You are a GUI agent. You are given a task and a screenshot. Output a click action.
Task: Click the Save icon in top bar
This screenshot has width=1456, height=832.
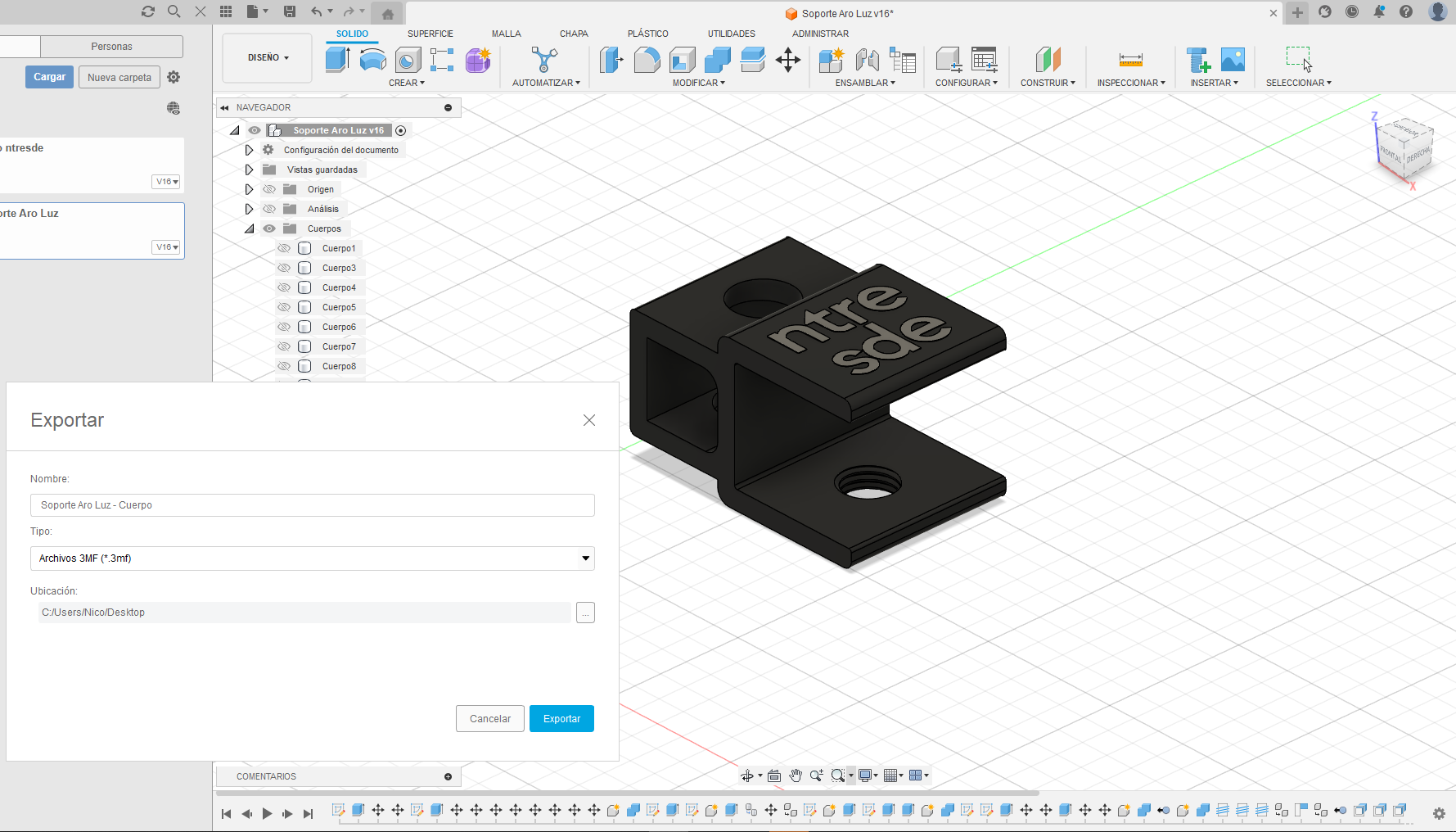point(289,11)
